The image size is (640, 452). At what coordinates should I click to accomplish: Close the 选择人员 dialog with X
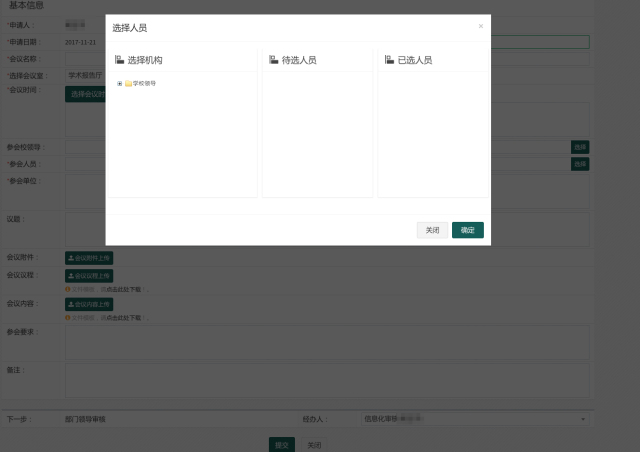(480, 26)
